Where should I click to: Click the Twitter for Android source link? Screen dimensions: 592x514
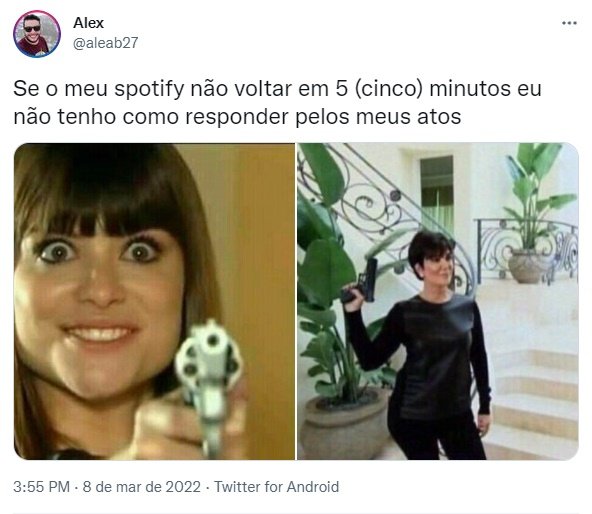pos(276,486)
